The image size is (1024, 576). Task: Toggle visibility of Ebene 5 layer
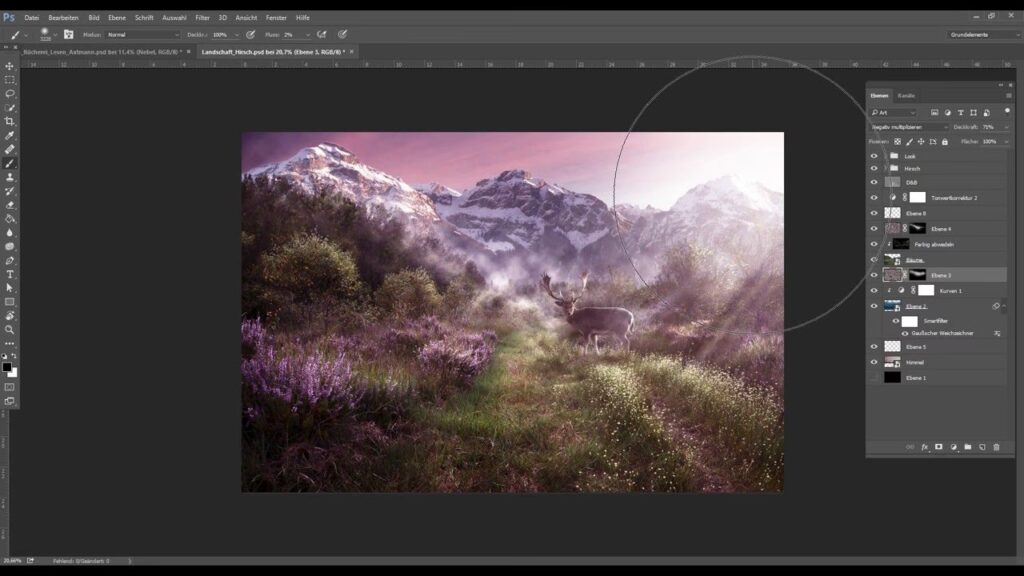(874, 347)
